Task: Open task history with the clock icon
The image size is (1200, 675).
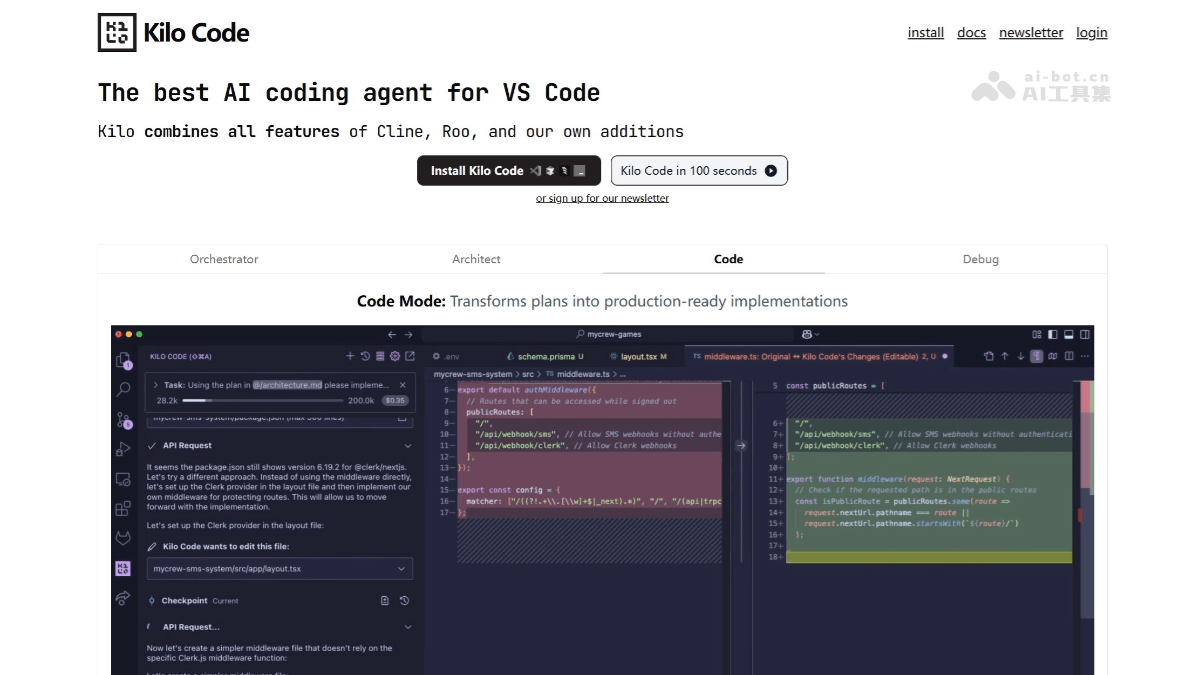Action: point(365,356)
